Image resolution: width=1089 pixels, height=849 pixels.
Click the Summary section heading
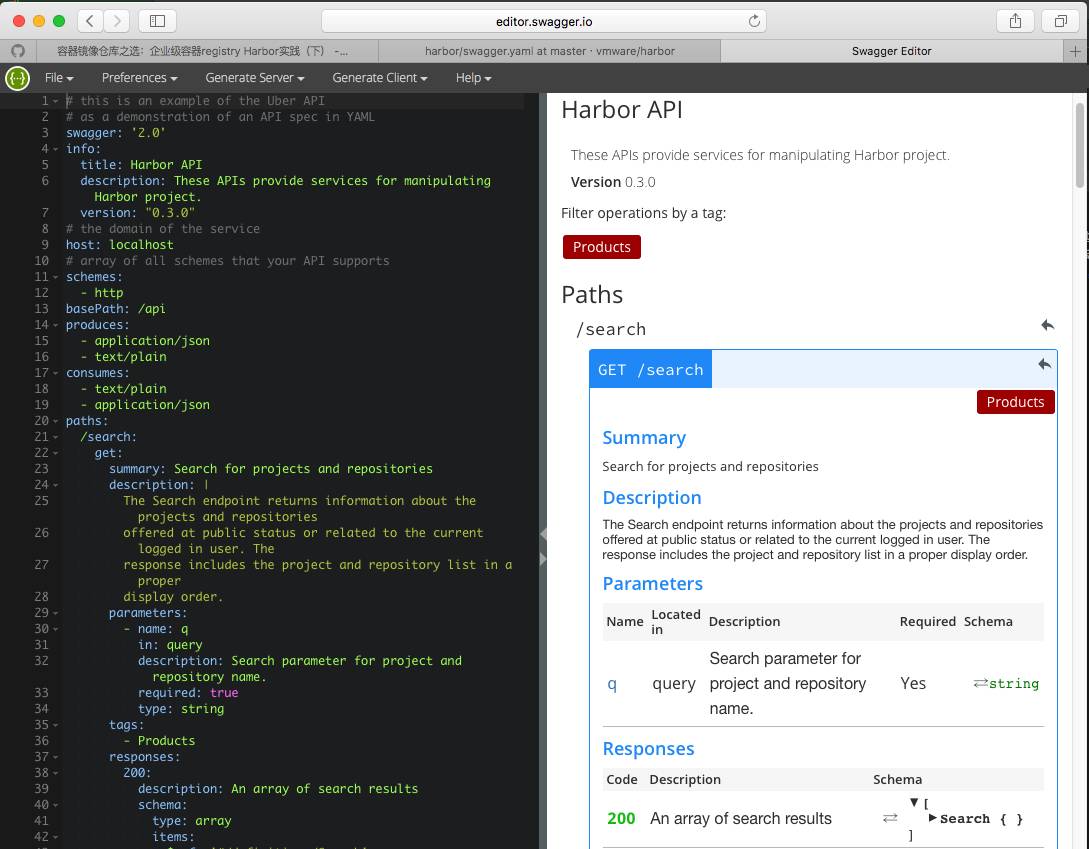(x=644, y=438)
